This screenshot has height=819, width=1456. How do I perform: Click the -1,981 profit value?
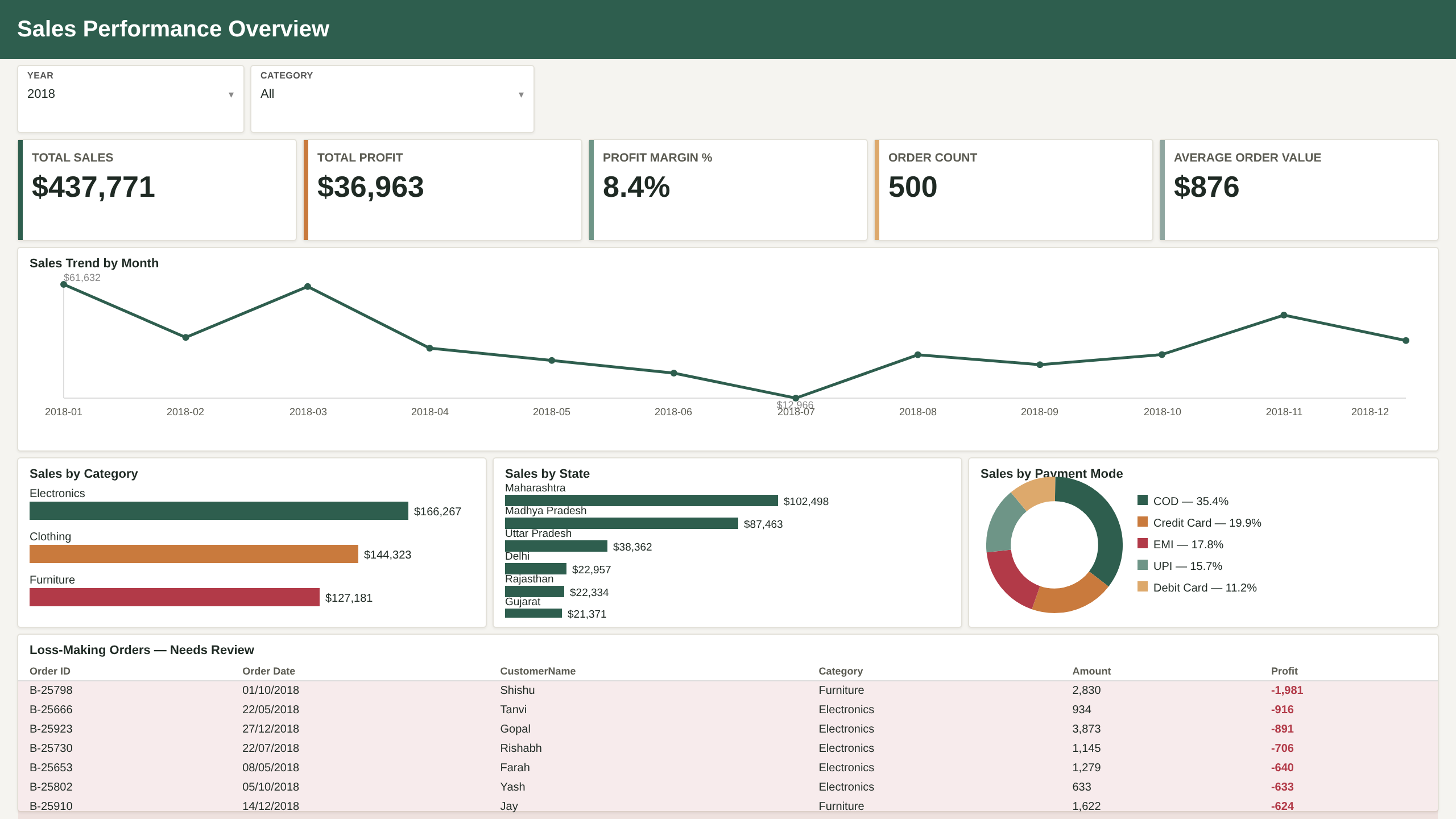[x=1287, y=690]
